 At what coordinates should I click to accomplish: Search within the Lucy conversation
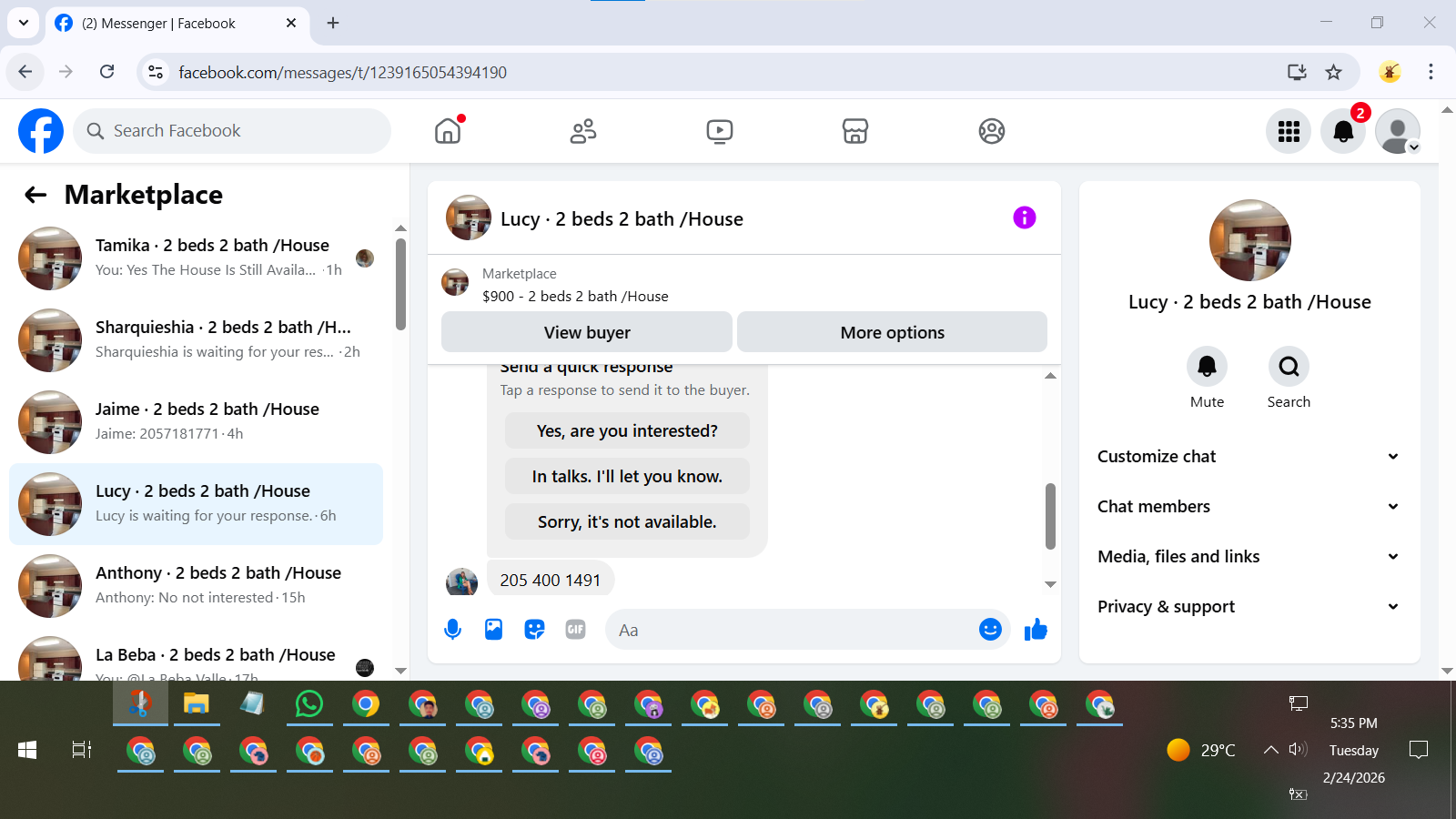1289,367
